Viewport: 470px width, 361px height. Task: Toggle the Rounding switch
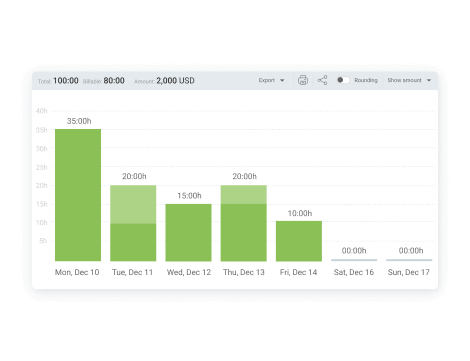click(343, 80)
